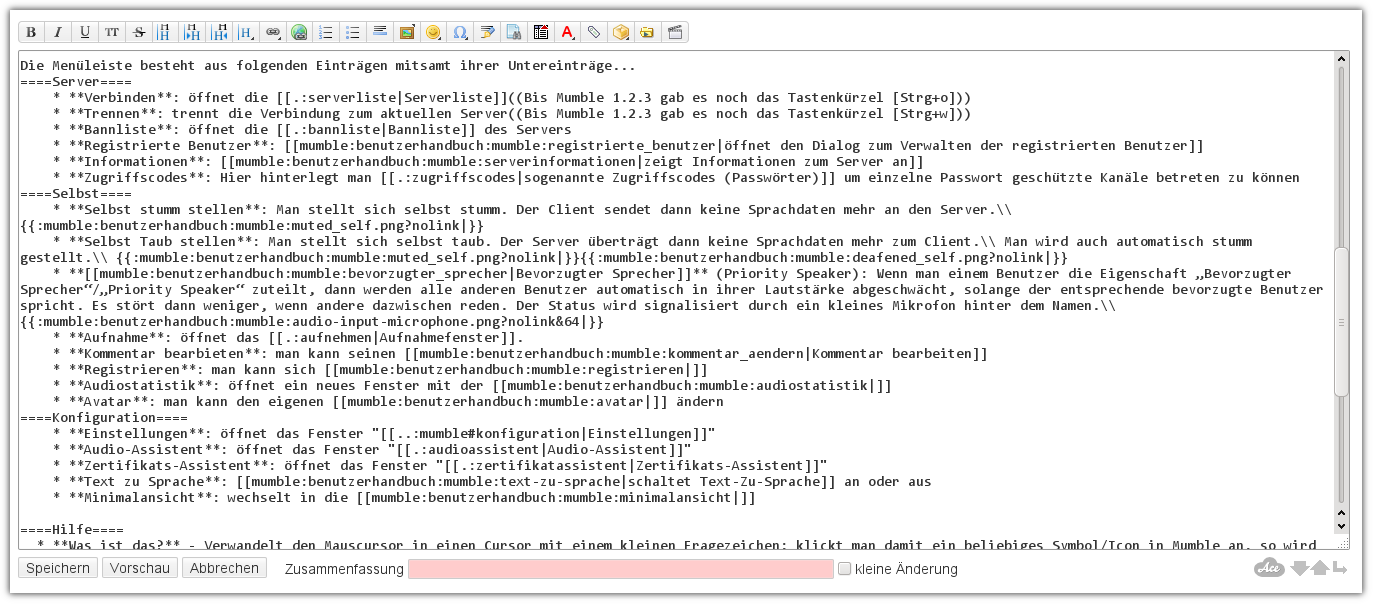This screenshot has height=605, width=1374.
Task: Apply underline formatting
Action: tap(84, 32)
